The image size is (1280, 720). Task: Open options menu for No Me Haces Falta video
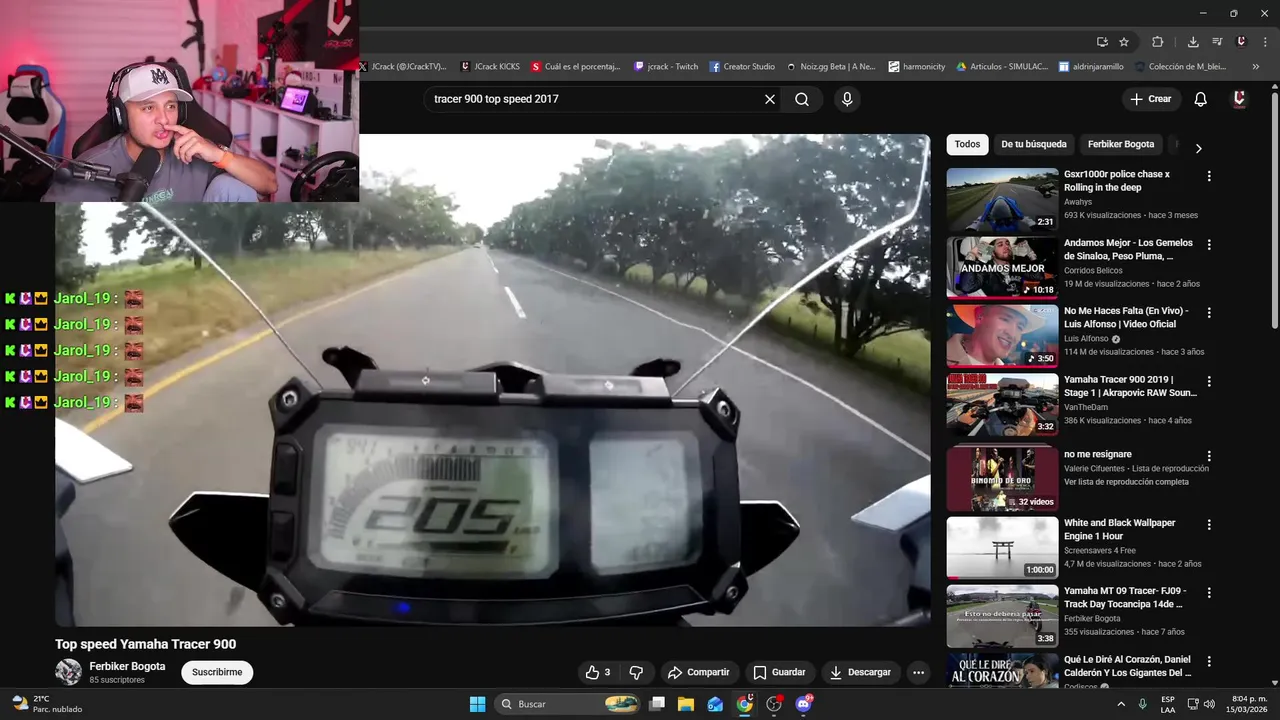(x=1209, y=313)
